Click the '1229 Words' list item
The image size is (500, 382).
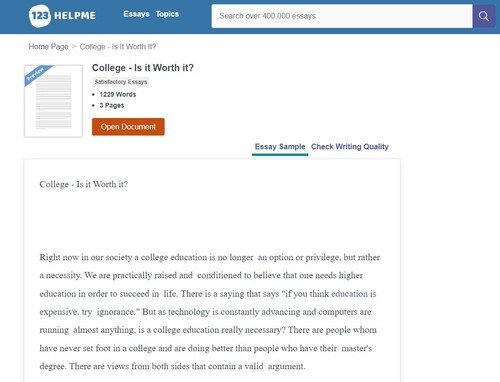click(118, 94)
